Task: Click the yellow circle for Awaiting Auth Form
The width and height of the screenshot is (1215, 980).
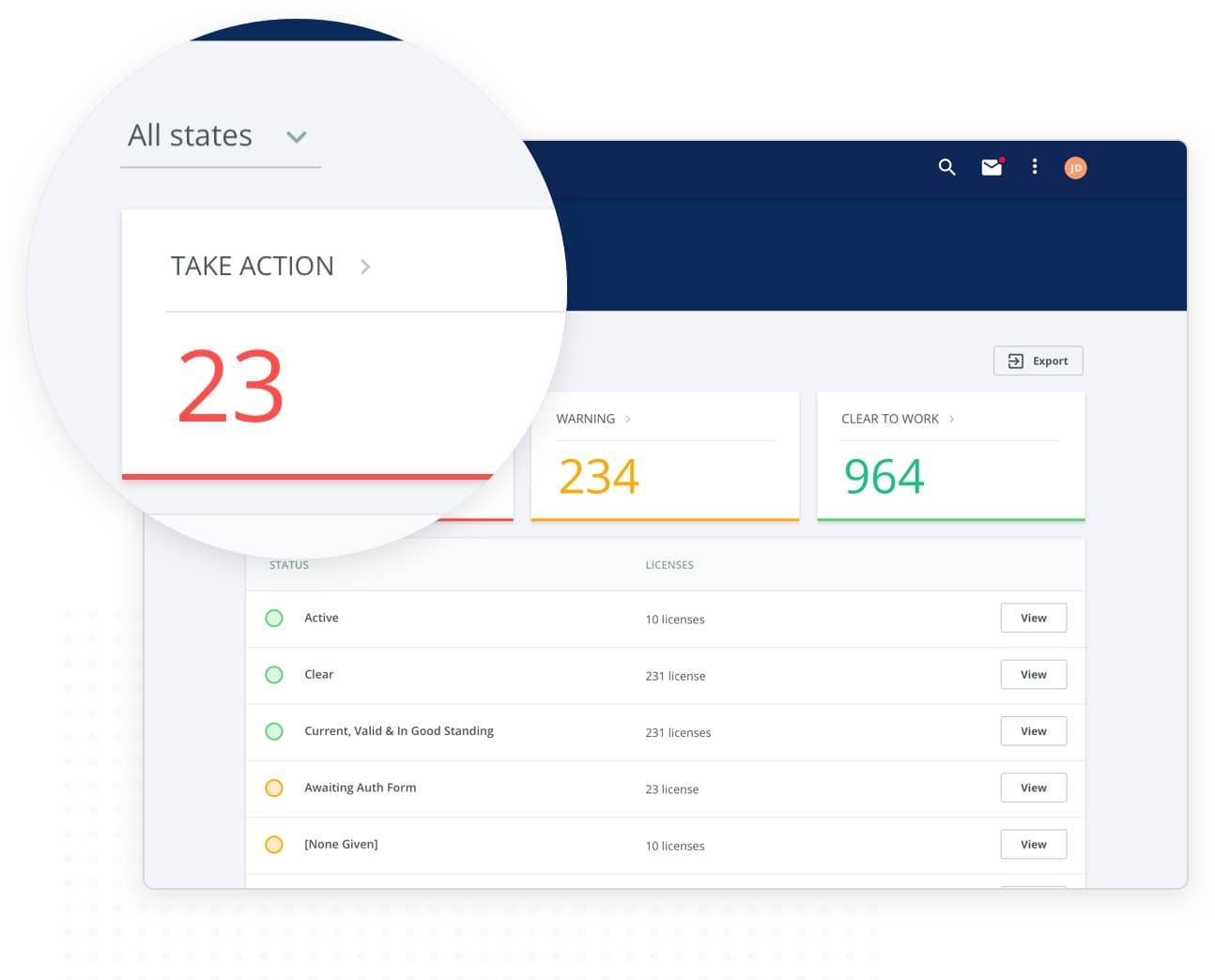Action: 274,789
